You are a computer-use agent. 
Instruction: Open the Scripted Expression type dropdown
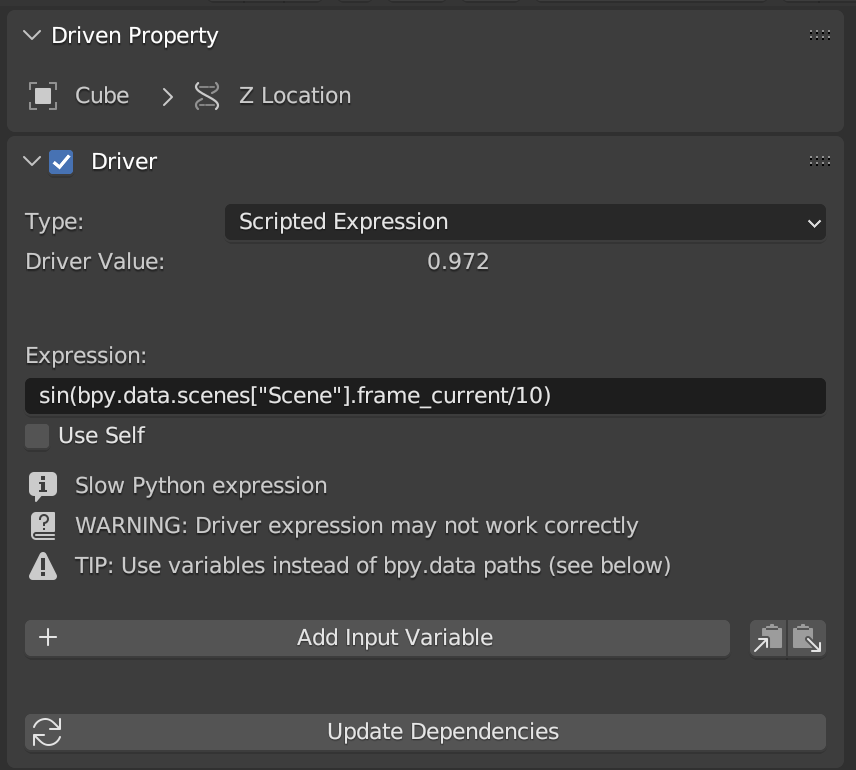click(525, 223)
